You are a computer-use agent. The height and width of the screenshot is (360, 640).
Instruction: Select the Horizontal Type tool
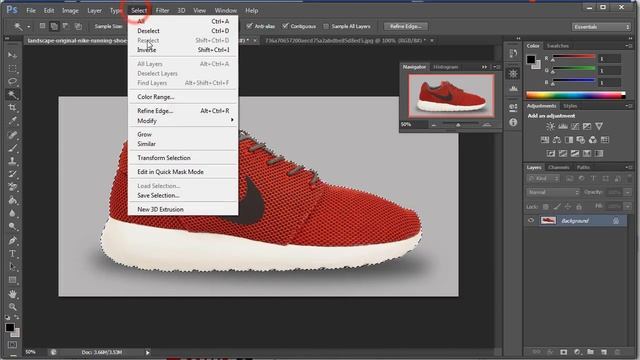pos(12,253)
